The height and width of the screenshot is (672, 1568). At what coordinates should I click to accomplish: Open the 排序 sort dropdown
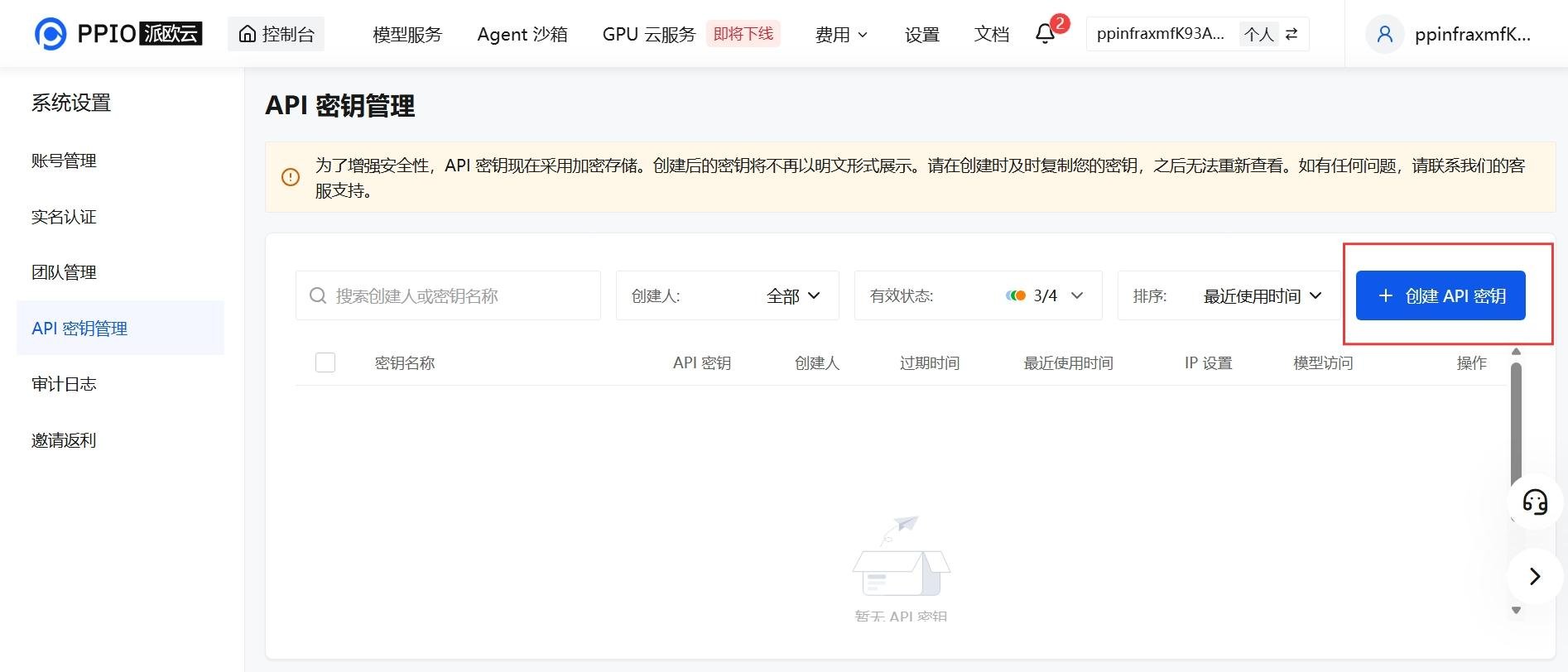(x=1229, y=295)
